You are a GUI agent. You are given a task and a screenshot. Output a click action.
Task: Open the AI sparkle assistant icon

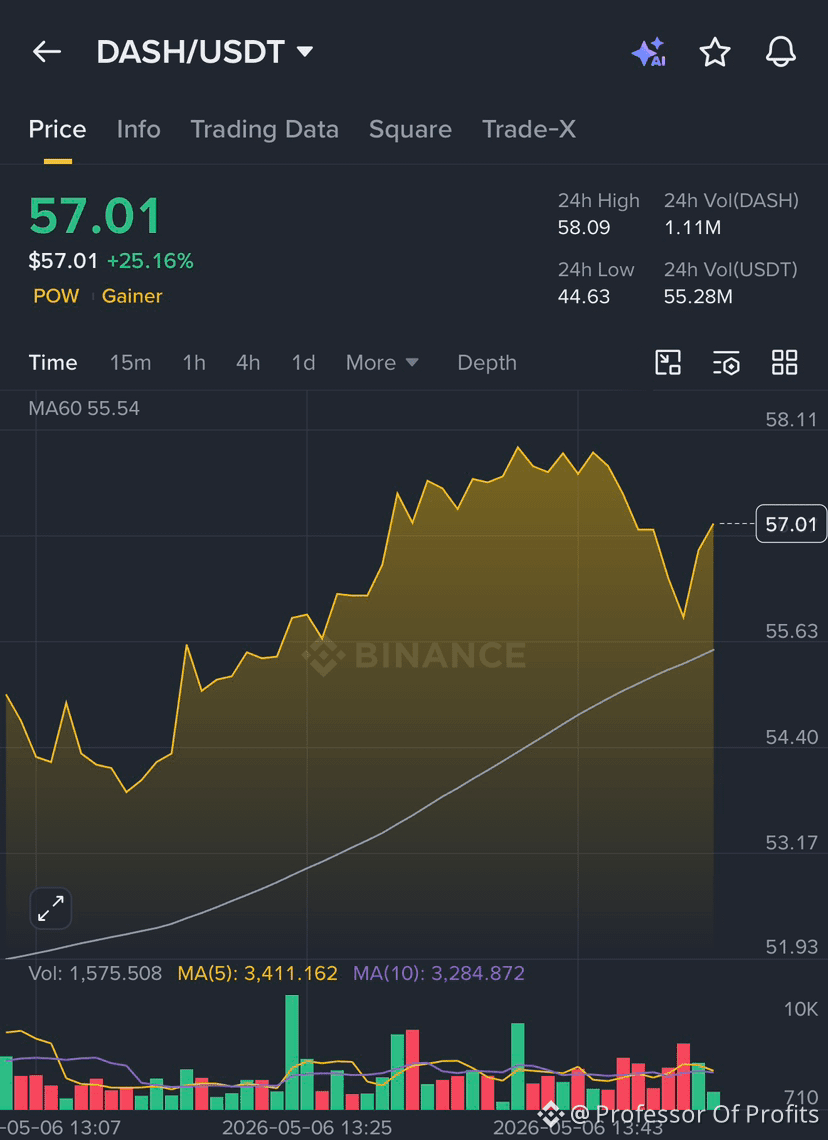[648, 52]
